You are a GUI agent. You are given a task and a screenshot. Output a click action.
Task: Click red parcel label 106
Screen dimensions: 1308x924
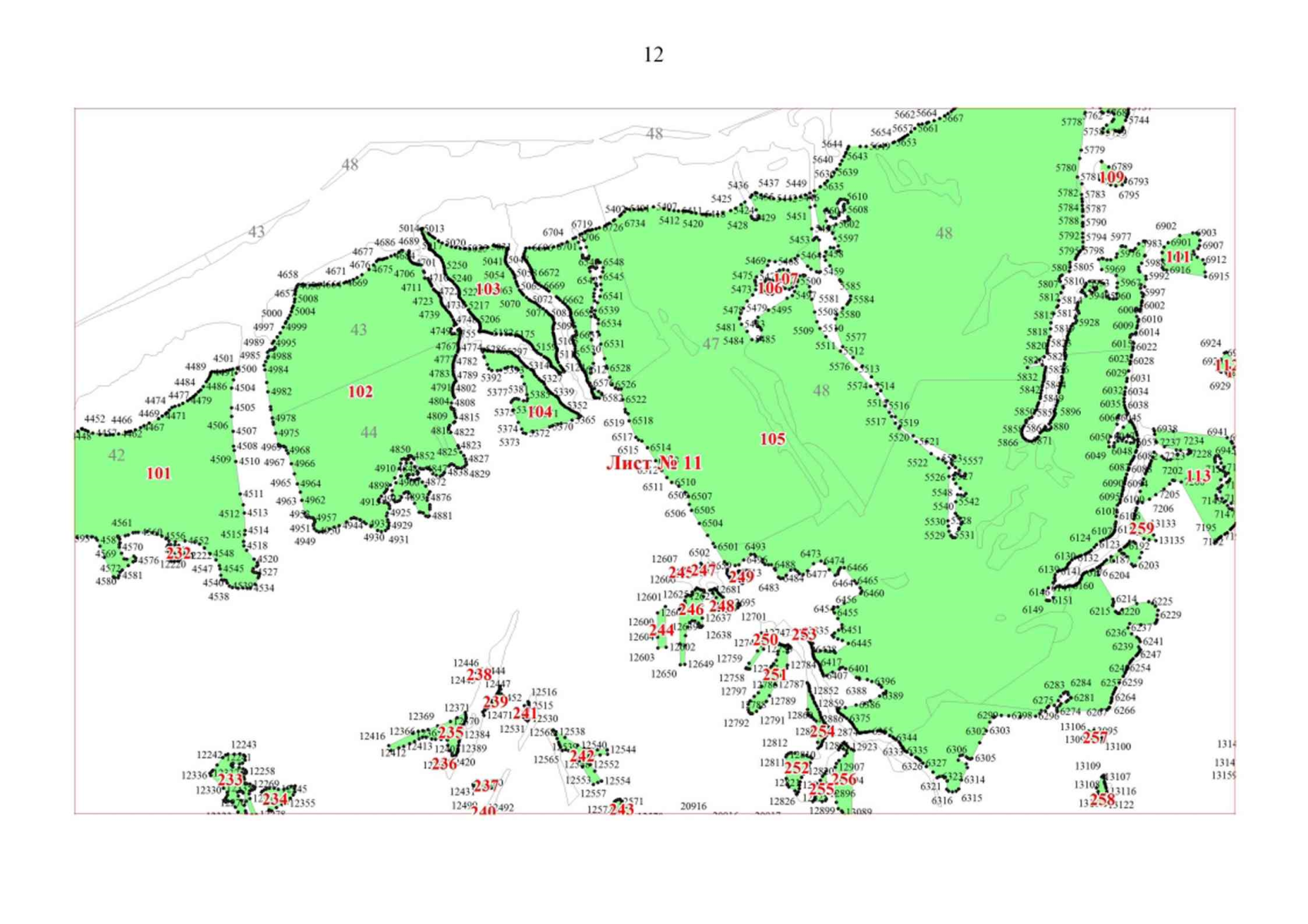[770, 289]
